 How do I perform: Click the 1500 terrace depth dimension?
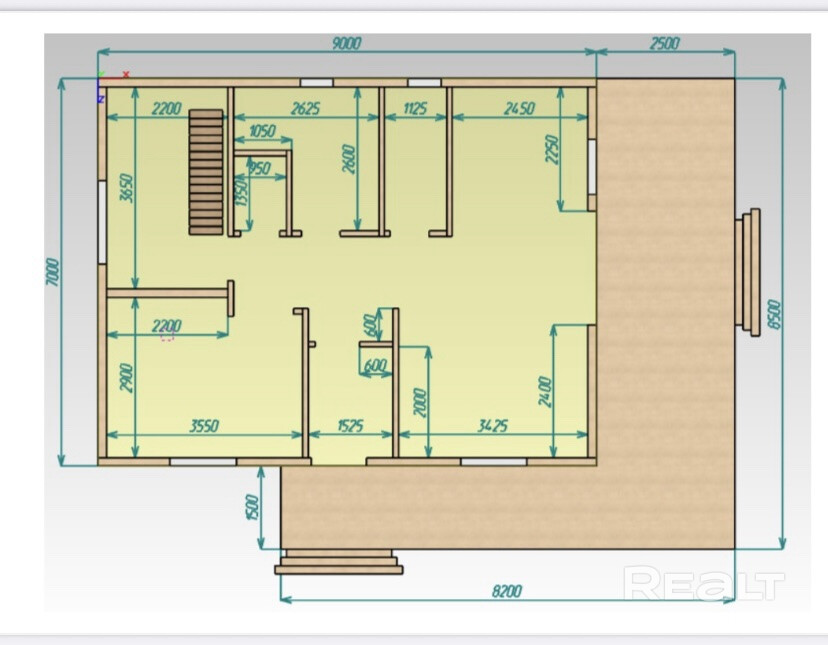(252, 506)
